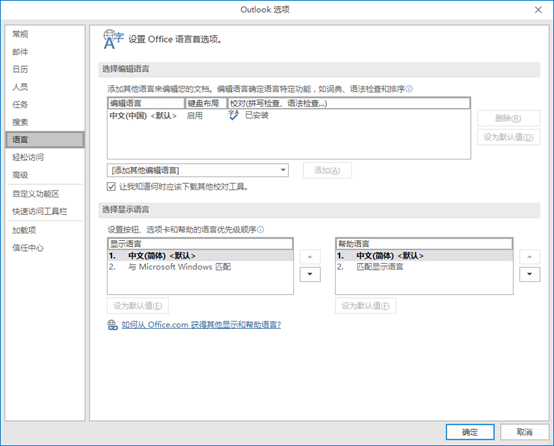The width and height of the screenshot is (554, 446).
Task: Click info icon beside display language description
Action: (x=260, y=230)
